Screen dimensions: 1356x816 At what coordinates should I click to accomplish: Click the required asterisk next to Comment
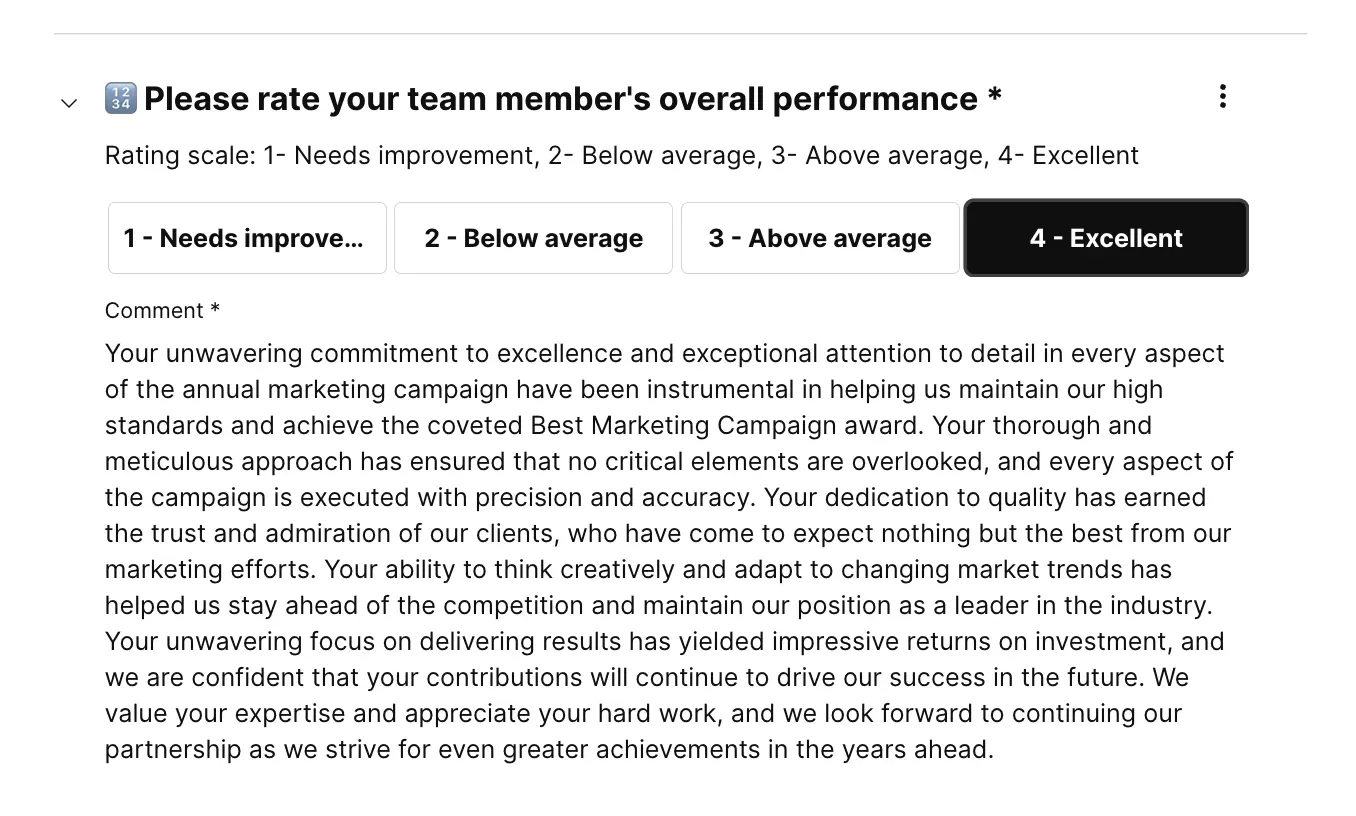214,311
